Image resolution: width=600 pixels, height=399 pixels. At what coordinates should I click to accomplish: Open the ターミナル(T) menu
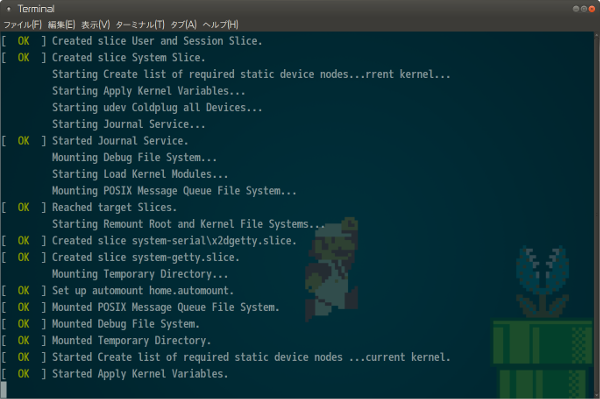(140, 25)
